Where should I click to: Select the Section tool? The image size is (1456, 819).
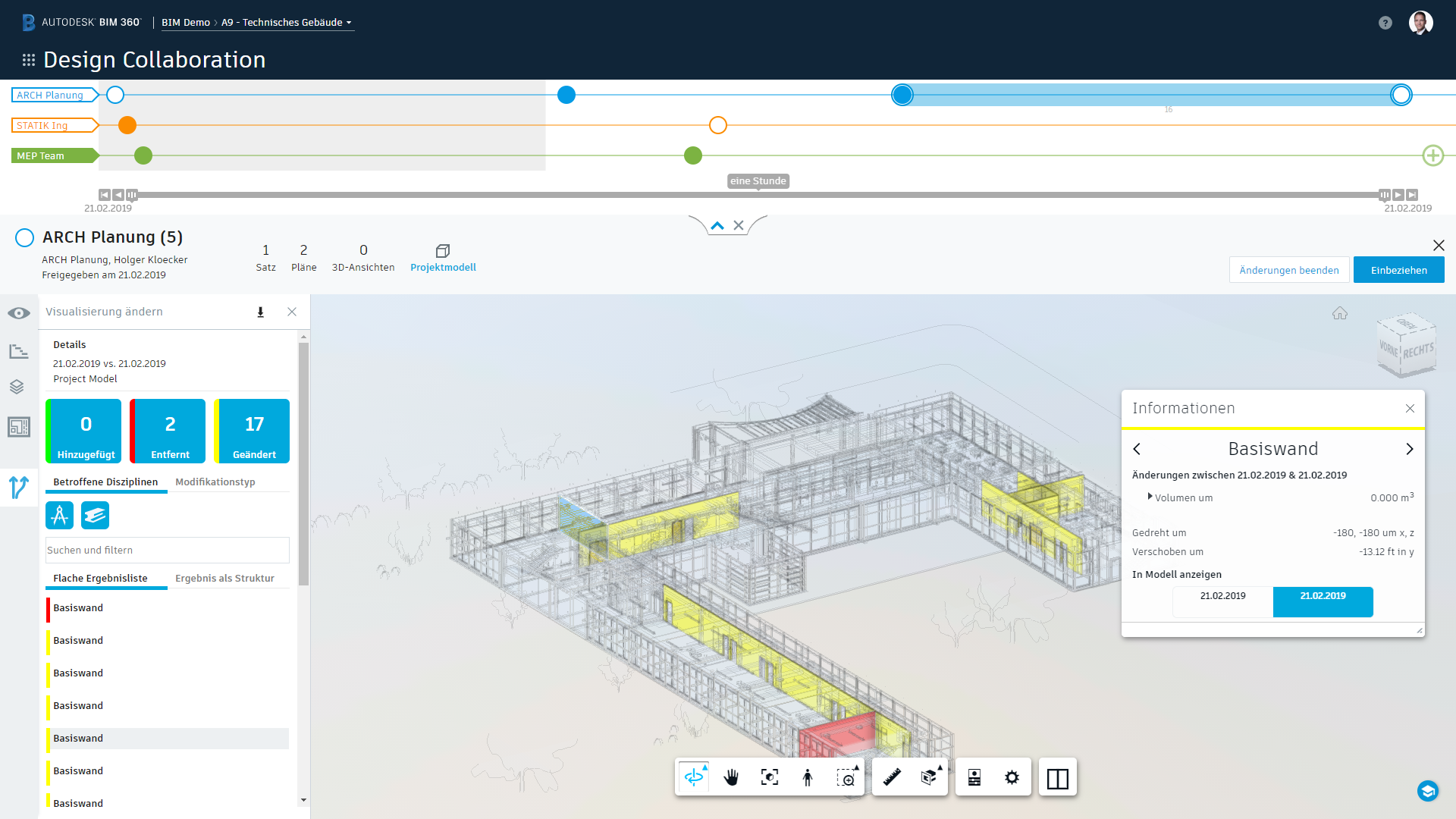click(x=928, y=777)
